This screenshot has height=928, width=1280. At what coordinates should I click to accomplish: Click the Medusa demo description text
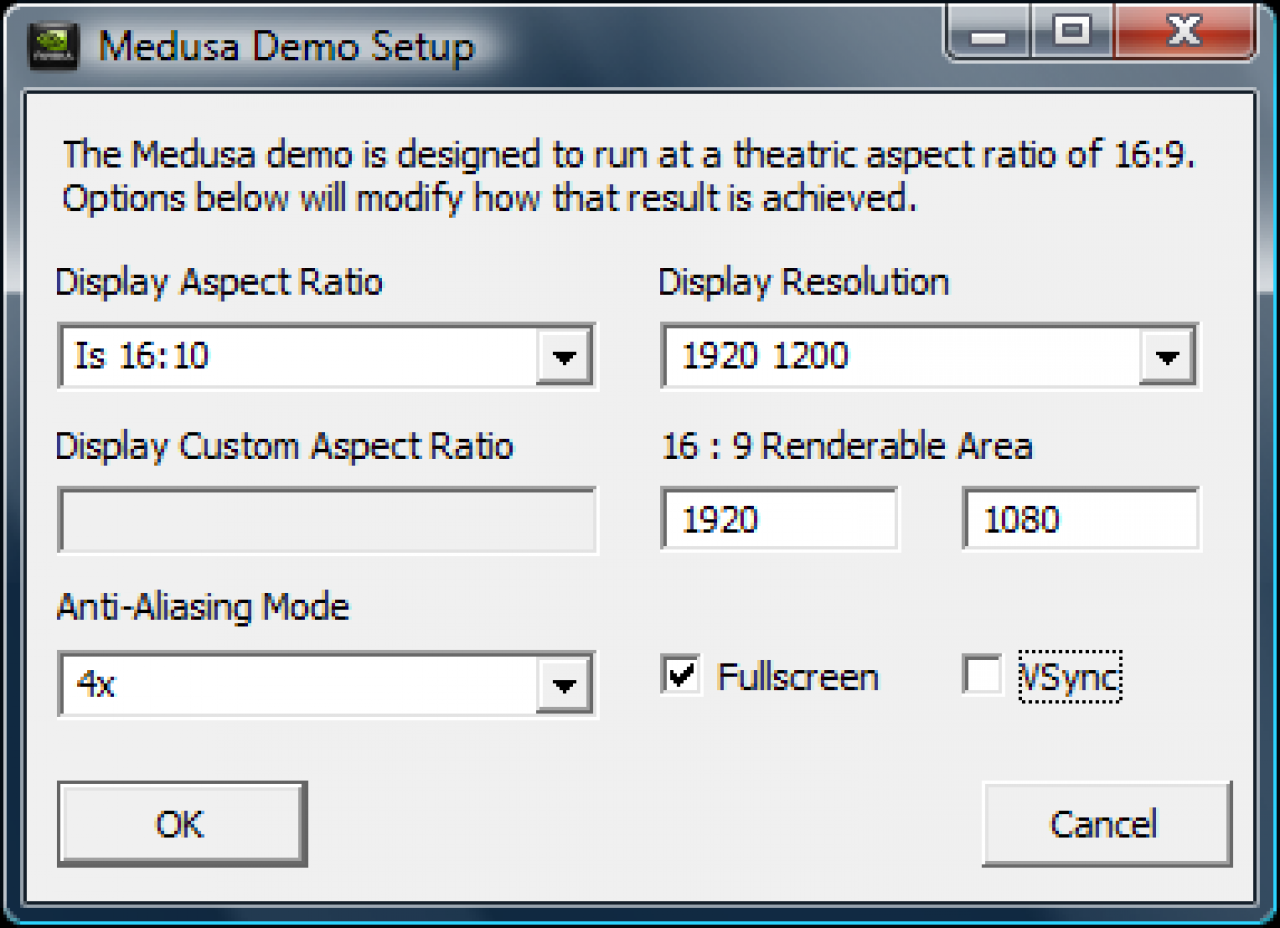tap(630, 177)
